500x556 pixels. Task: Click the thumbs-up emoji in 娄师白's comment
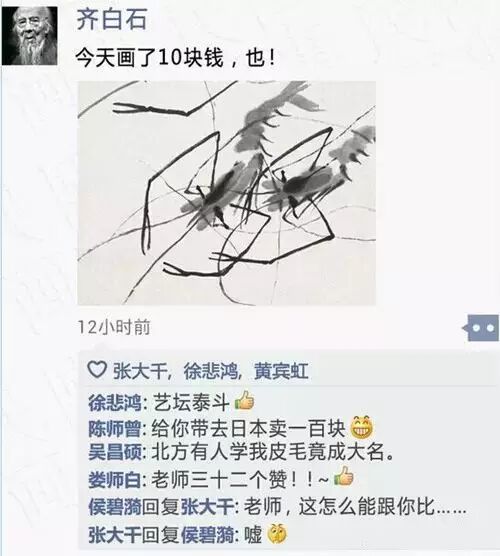click(343, 477)
